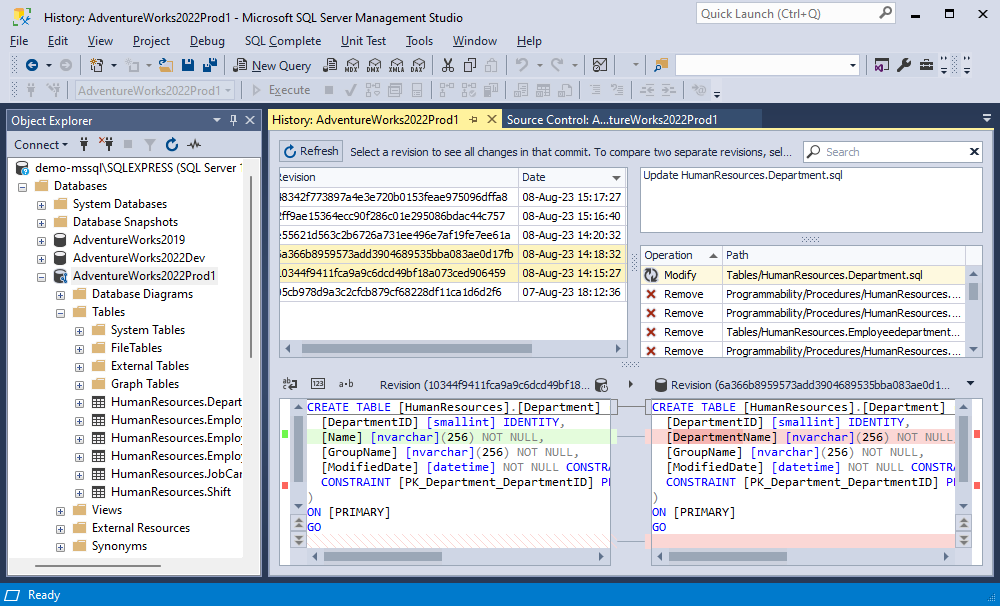The height and width of the screenshot is (608, 1000).
Task: Collapse the AdventureWorks2022Prod1 database node
Action: click(x=41, y=277)
